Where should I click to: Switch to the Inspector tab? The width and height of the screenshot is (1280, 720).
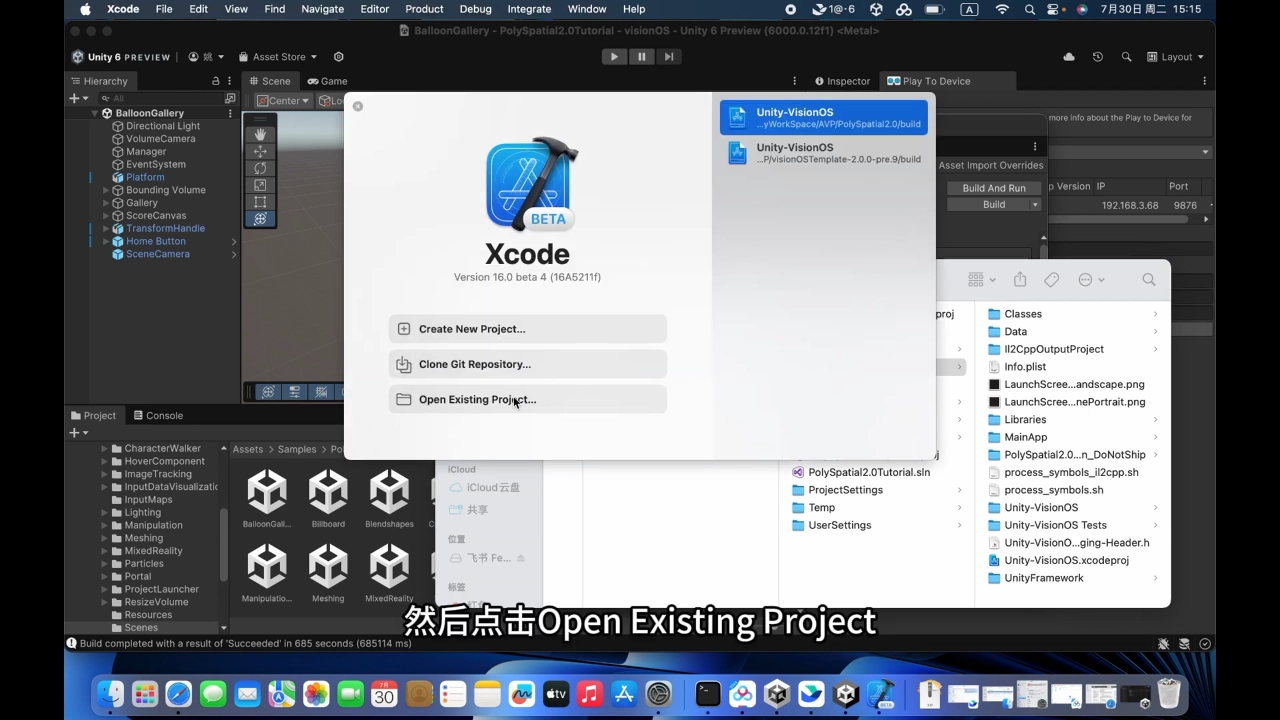pyautogui.click(x=842, y=81)
